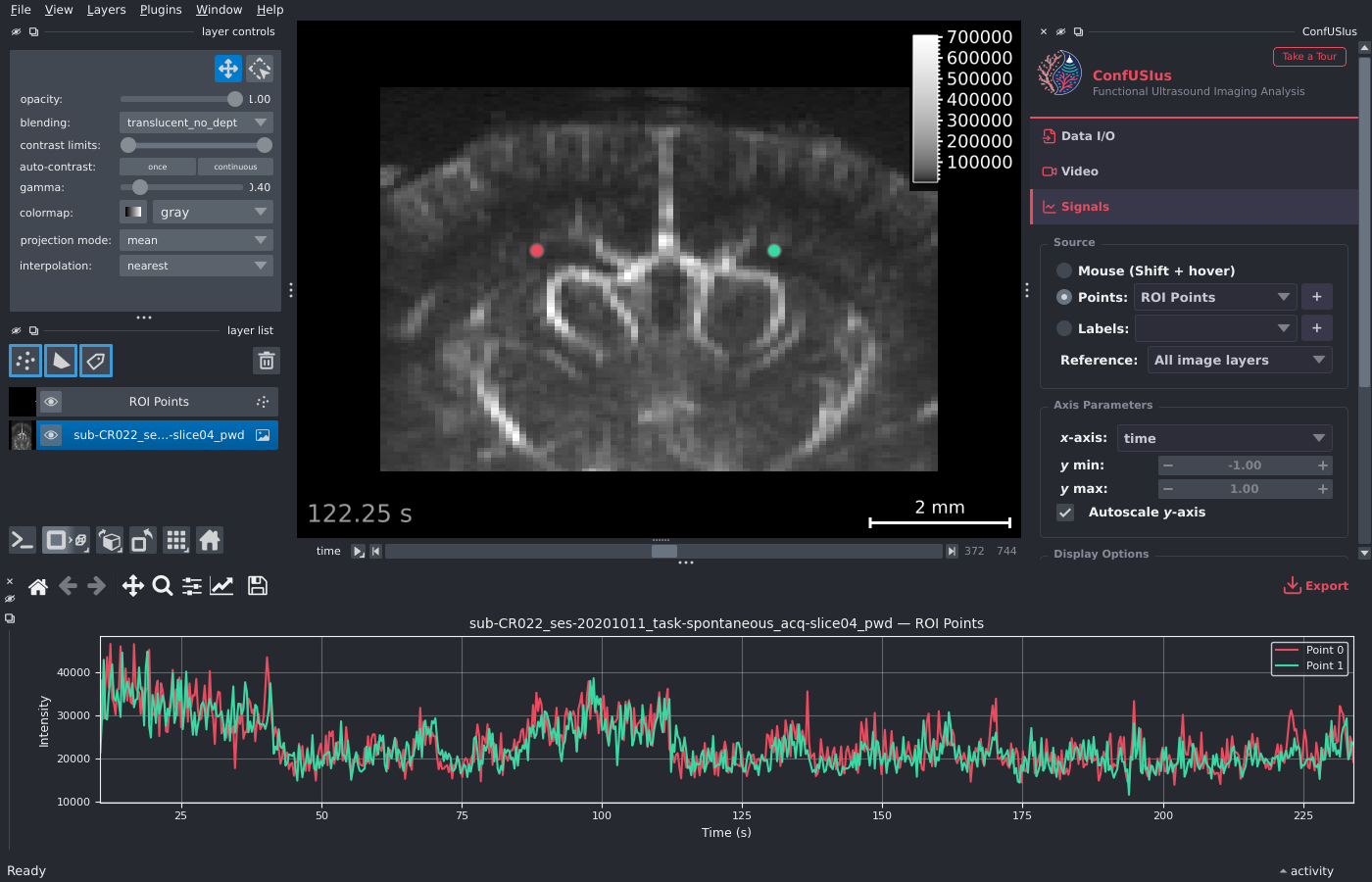Hide the slice04_pwd image layer
Screen dimensions: 1372x882
tap(51, 435)
